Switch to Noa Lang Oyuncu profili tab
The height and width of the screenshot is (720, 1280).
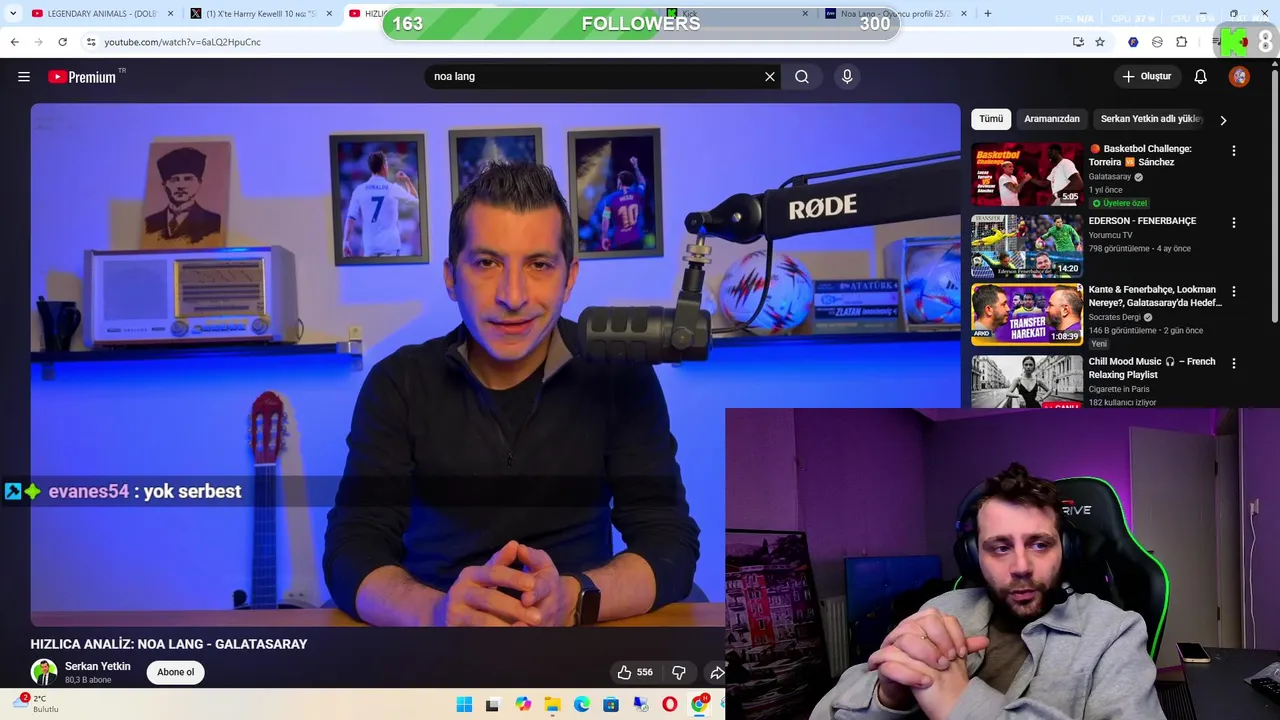(x=895, y=14)
